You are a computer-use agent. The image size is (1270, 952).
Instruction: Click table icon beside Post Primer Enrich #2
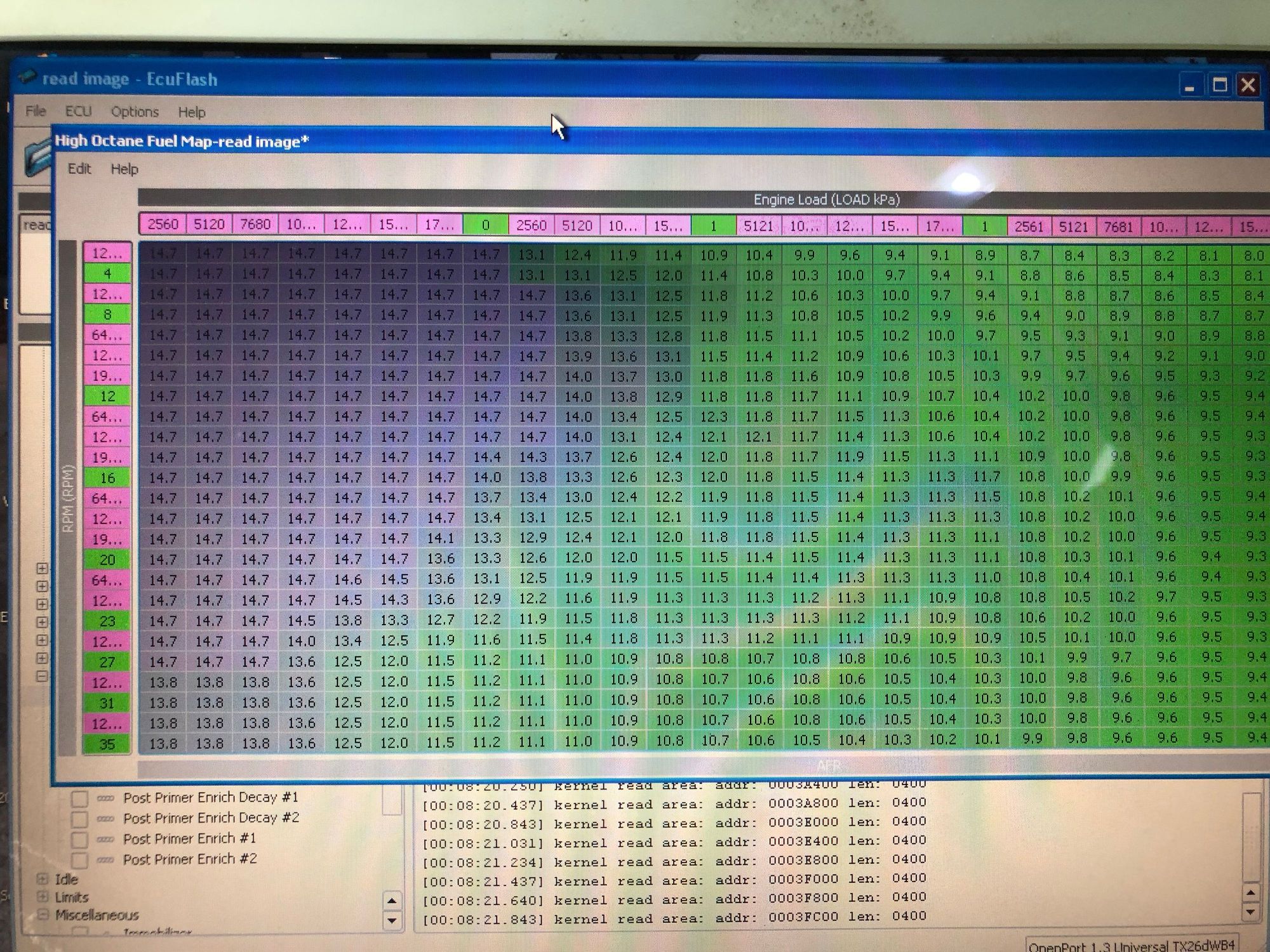point(105,860)
